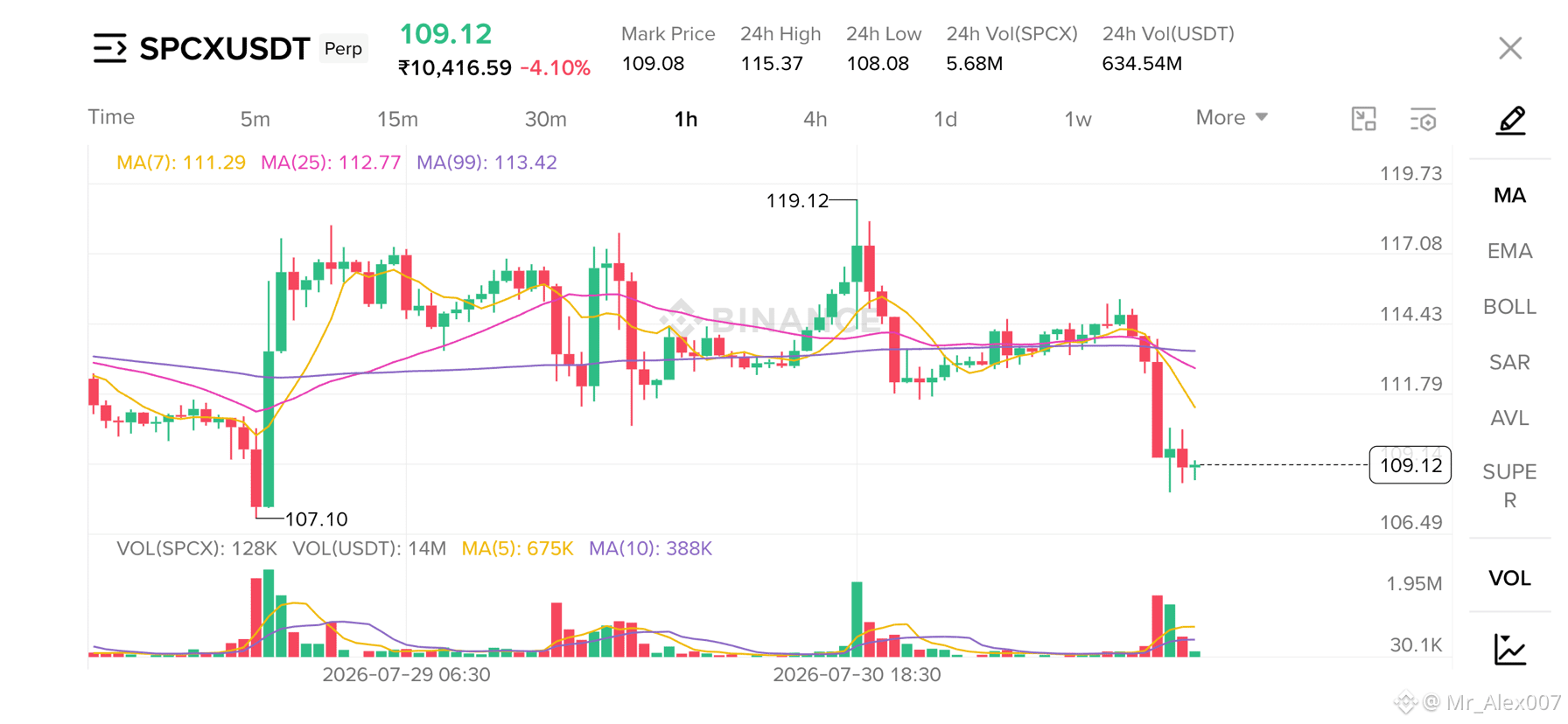Switch to the 4h timeframe

coord(815,119)
